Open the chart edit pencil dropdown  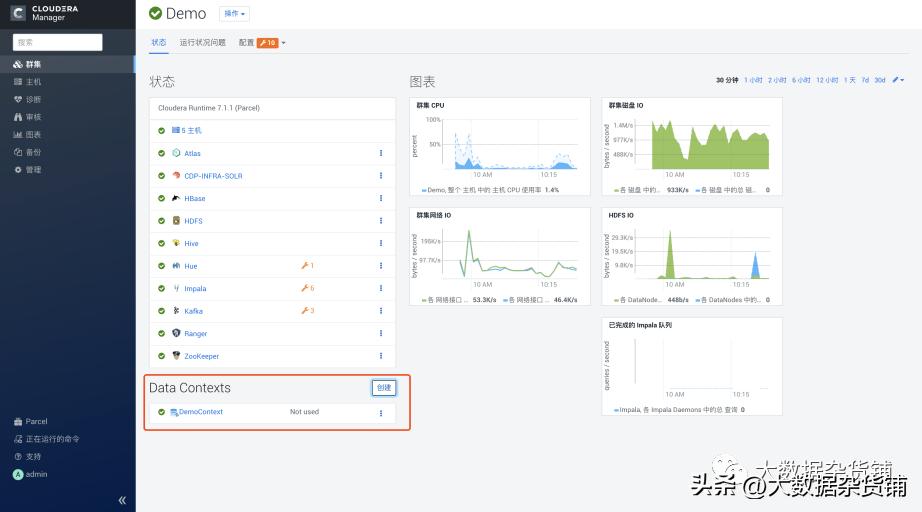coord(898,80)
